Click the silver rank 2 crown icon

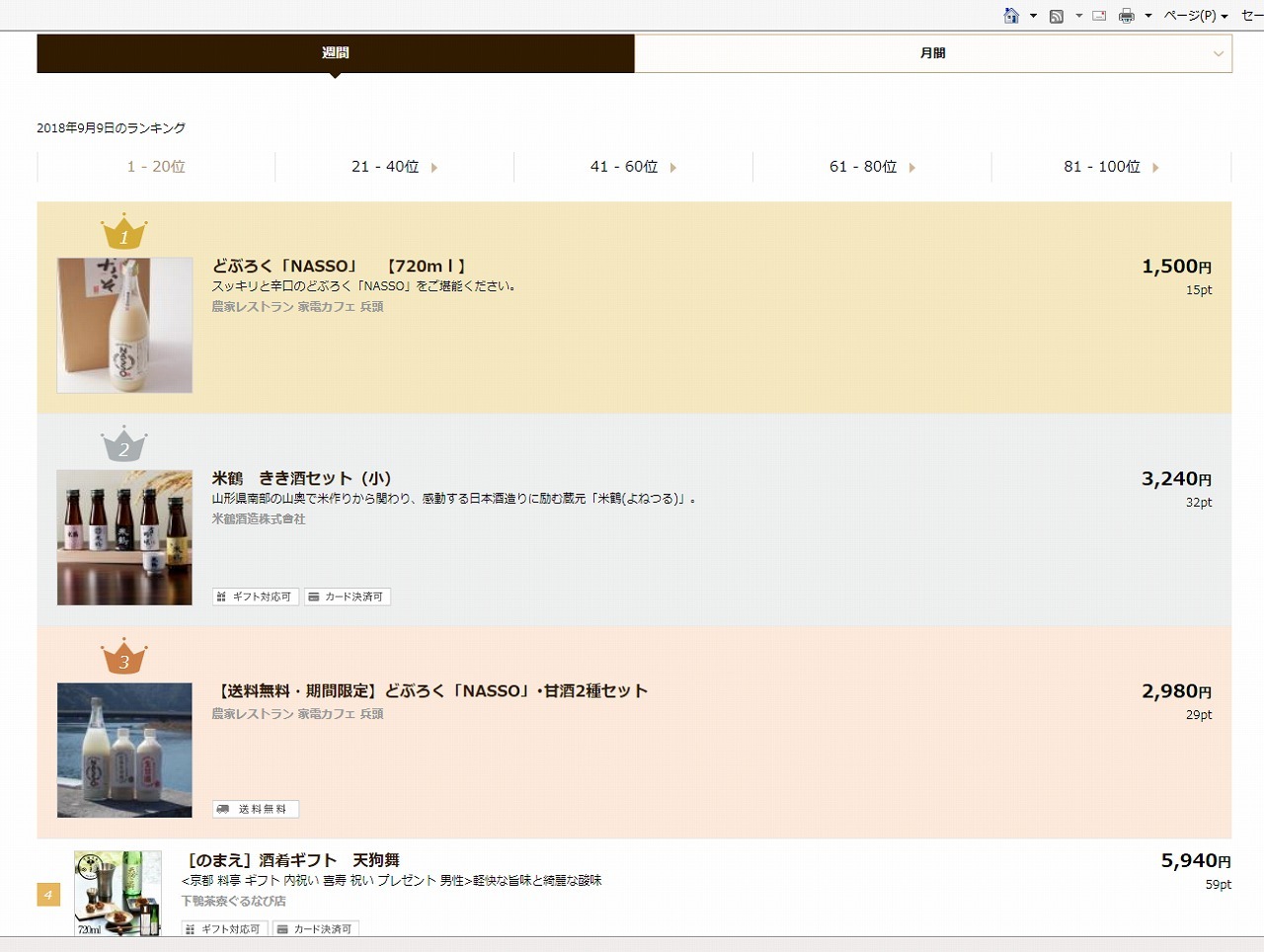click(x=124, y=444)
